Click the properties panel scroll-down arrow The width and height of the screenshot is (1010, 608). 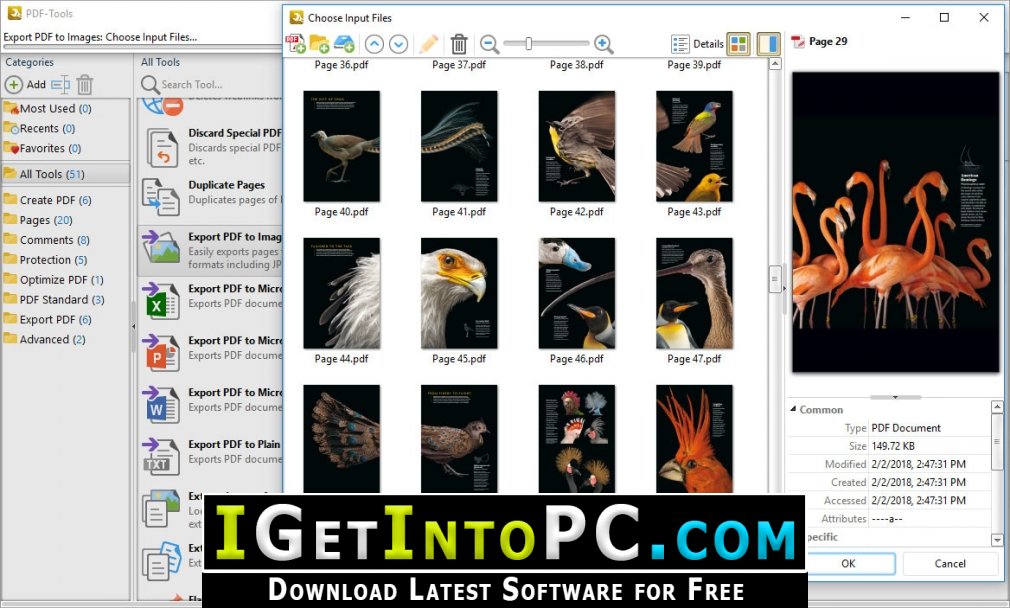997,540
